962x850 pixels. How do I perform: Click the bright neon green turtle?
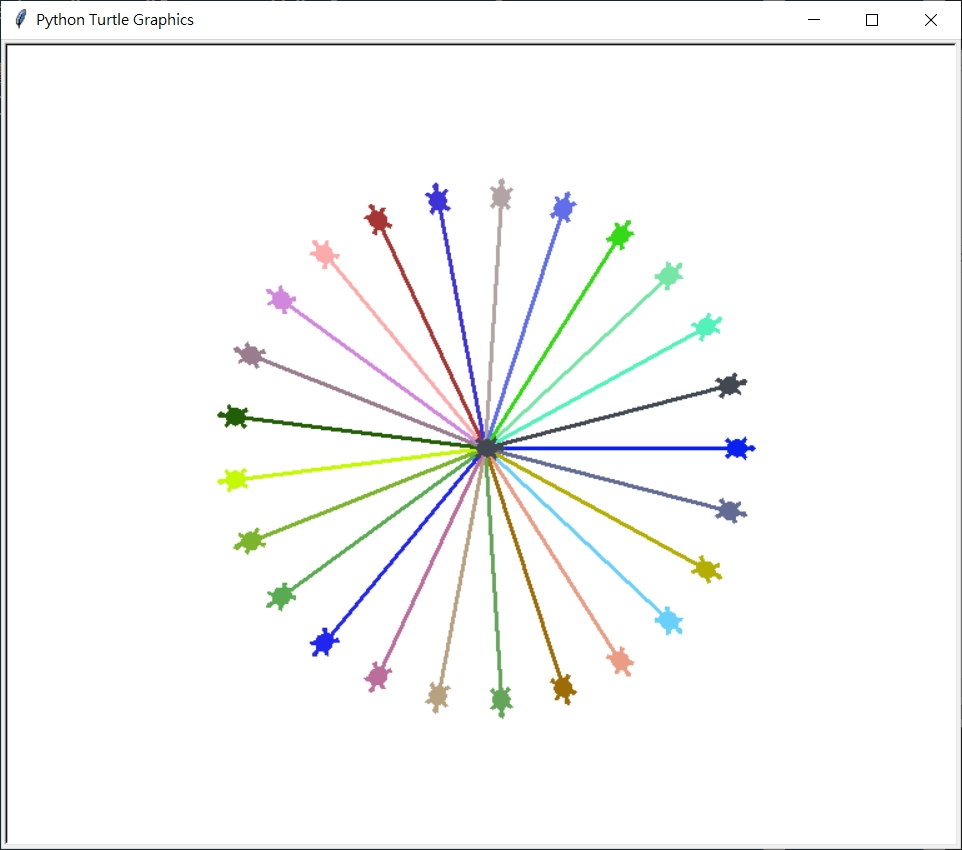(620, 235)
